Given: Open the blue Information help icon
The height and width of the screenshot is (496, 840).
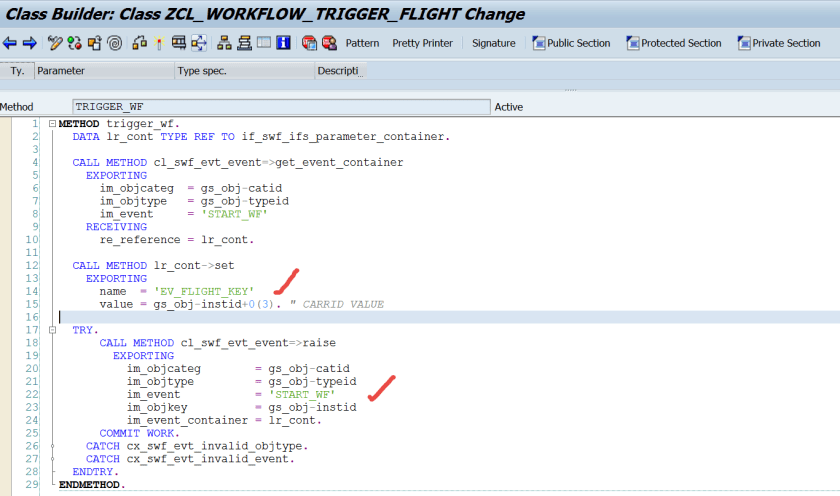Looking at the screenshot, I should tap(283, 43).
